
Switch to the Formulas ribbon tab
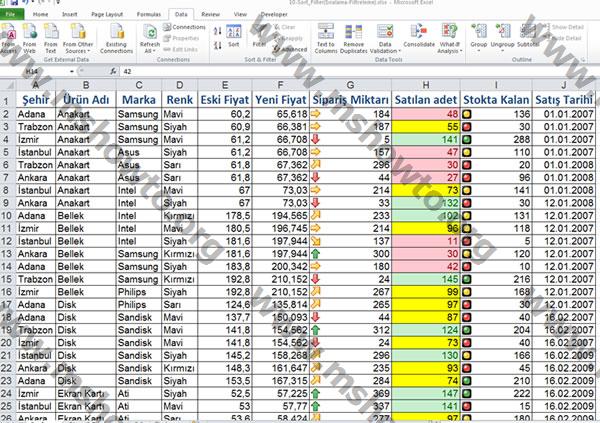pos(149,14)
